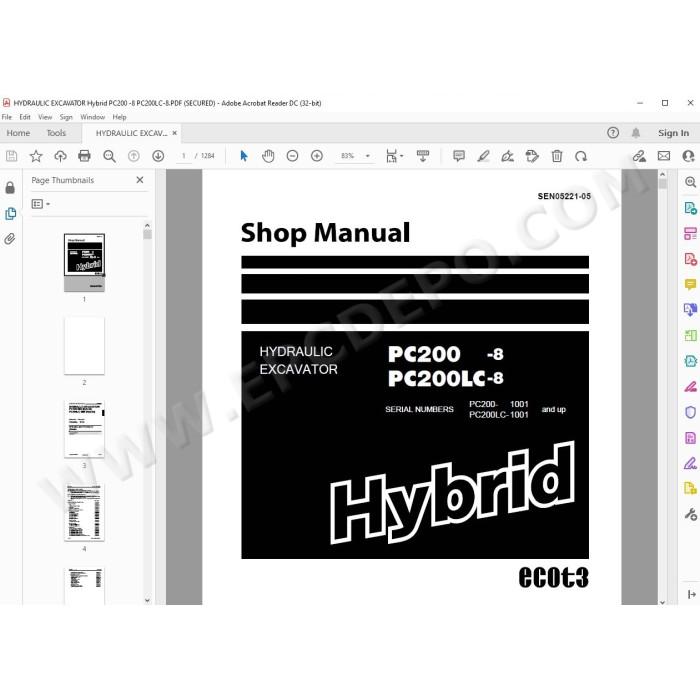Open the Help question mark icon
This screenshot has width=700, height=700.
tap(613, 133)
